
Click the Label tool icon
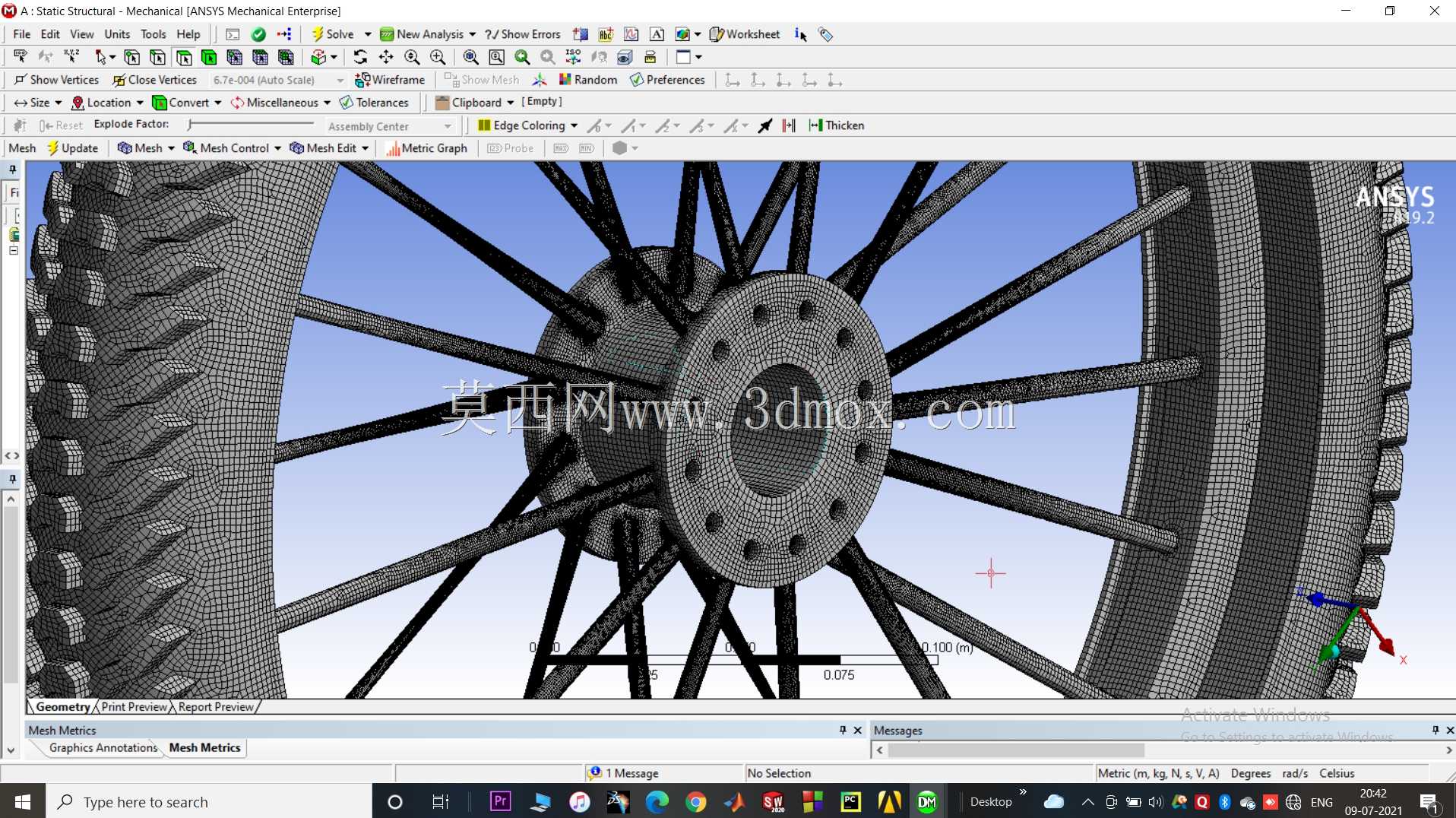tap(21, 57)
